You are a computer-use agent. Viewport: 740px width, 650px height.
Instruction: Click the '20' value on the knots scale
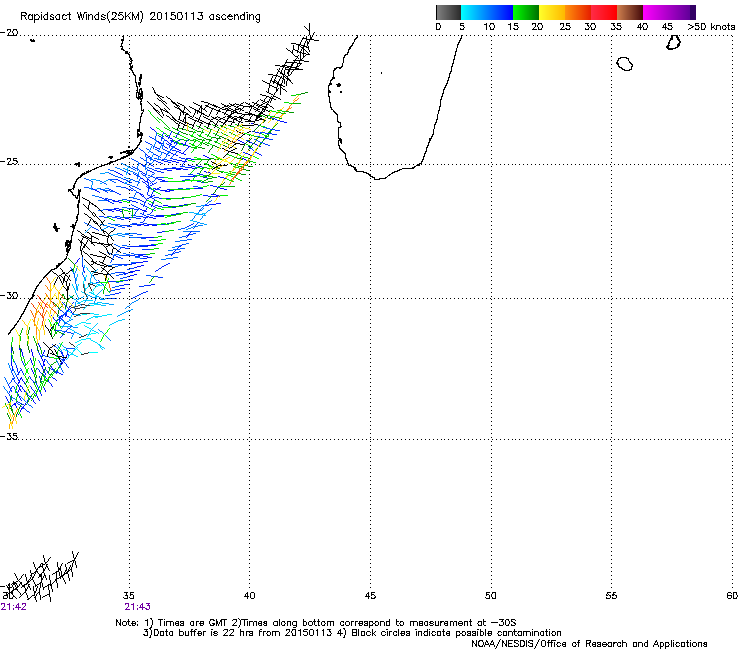click(537, 27)
